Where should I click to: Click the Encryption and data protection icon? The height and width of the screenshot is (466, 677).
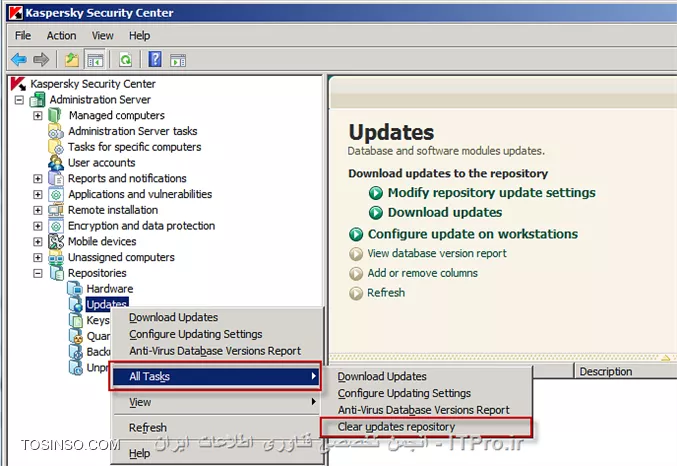click(x=56, y=226)
